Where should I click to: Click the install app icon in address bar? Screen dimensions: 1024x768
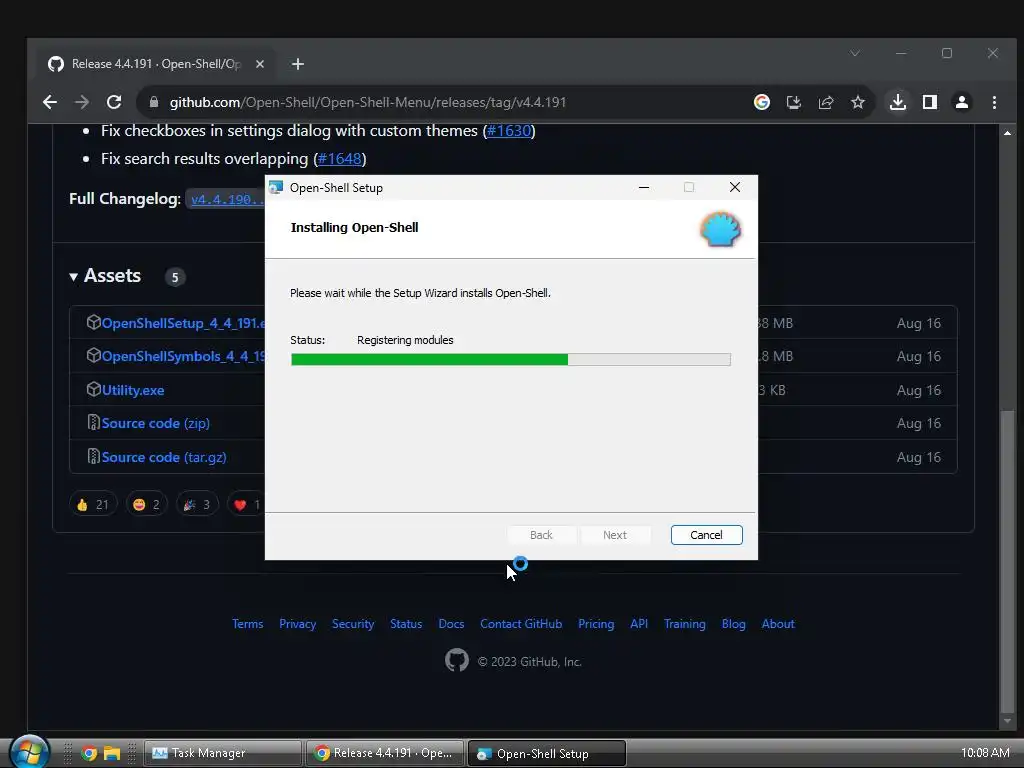pos(793,102)
